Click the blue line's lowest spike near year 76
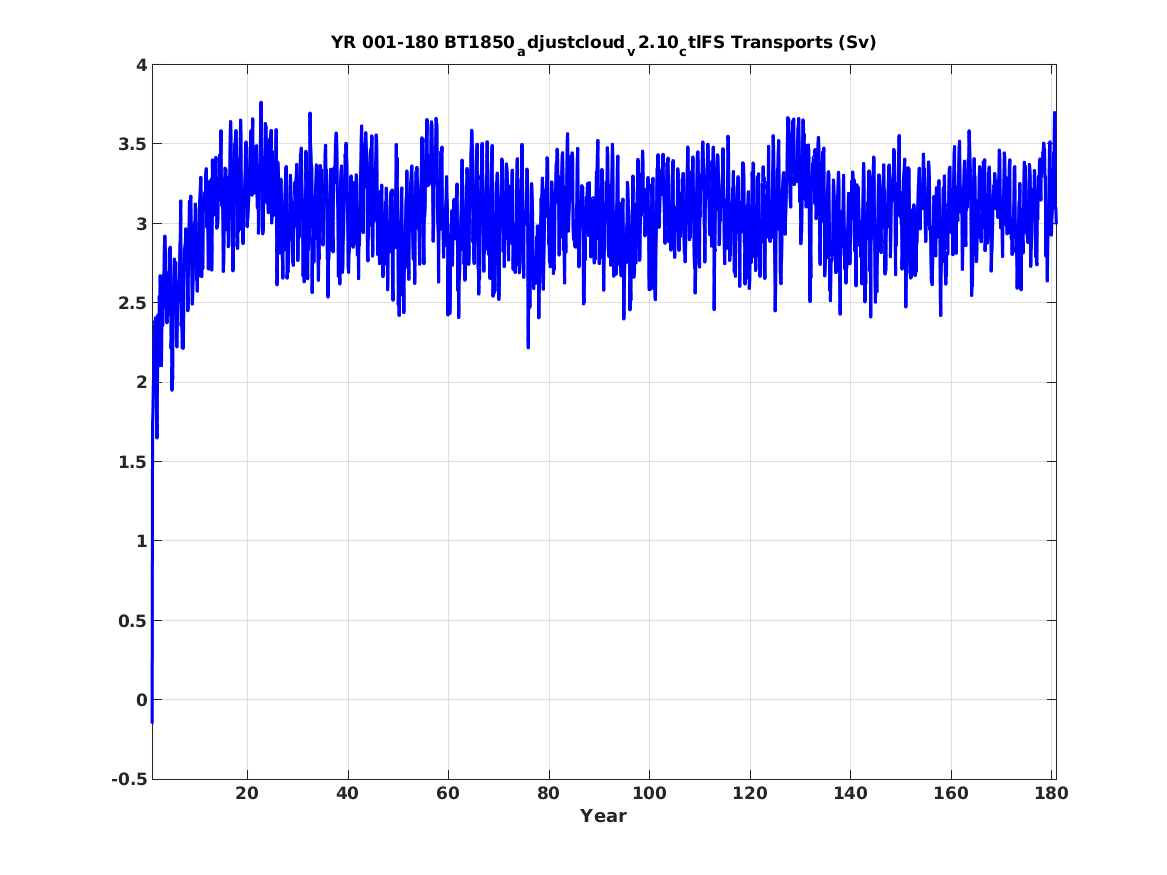This screenshot has height=875, width=1167. tap(528, 346)
